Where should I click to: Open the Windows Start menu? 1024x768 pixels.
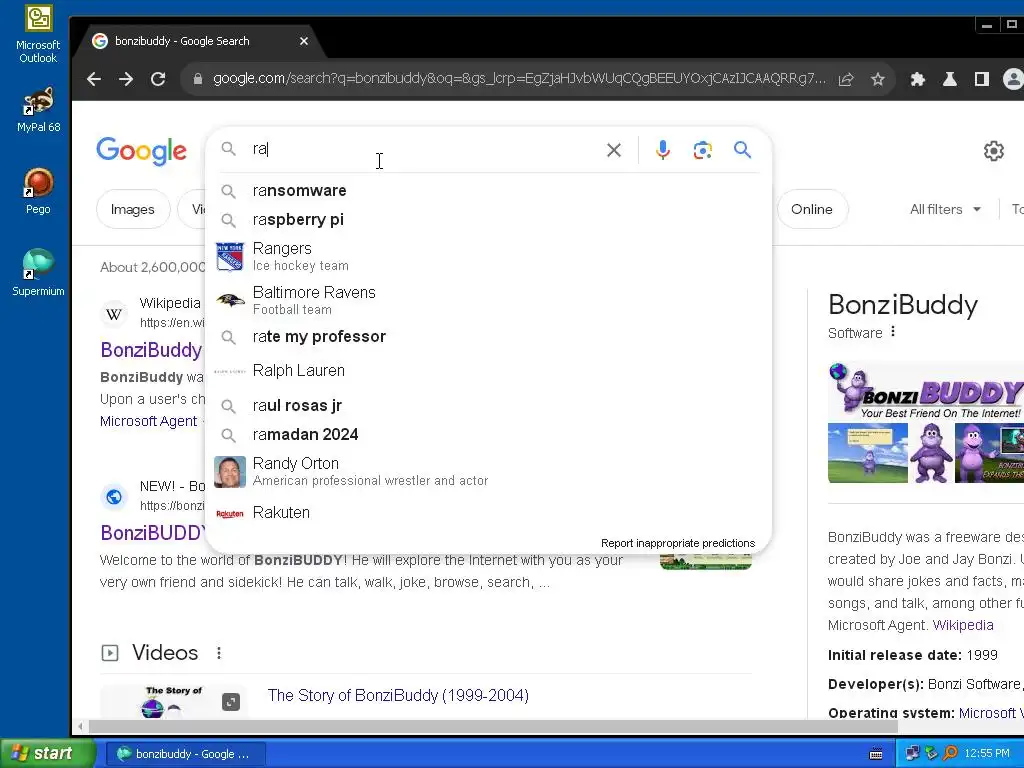tap(48, 754)
